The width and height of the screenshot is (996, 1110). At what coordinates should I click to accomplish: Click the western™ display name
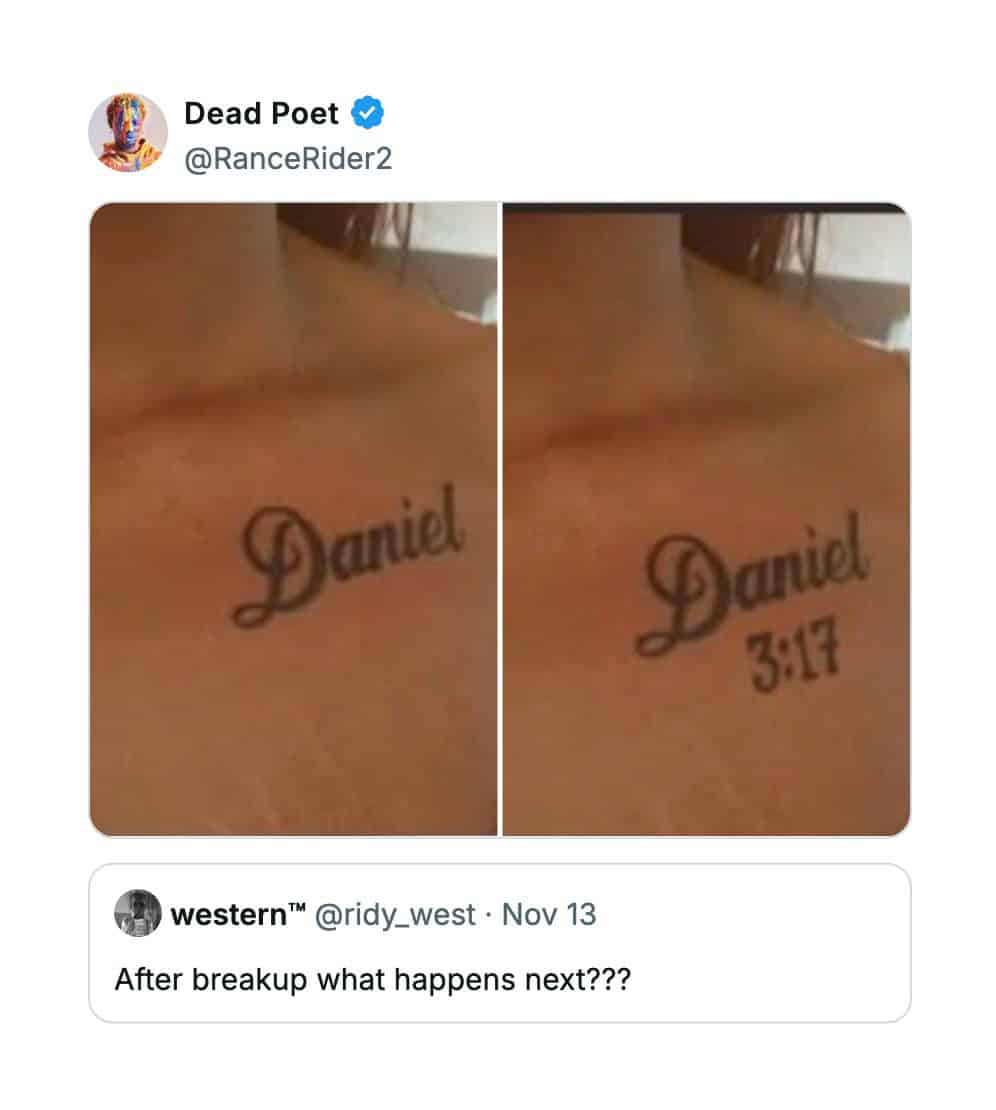tap(238, 915)
